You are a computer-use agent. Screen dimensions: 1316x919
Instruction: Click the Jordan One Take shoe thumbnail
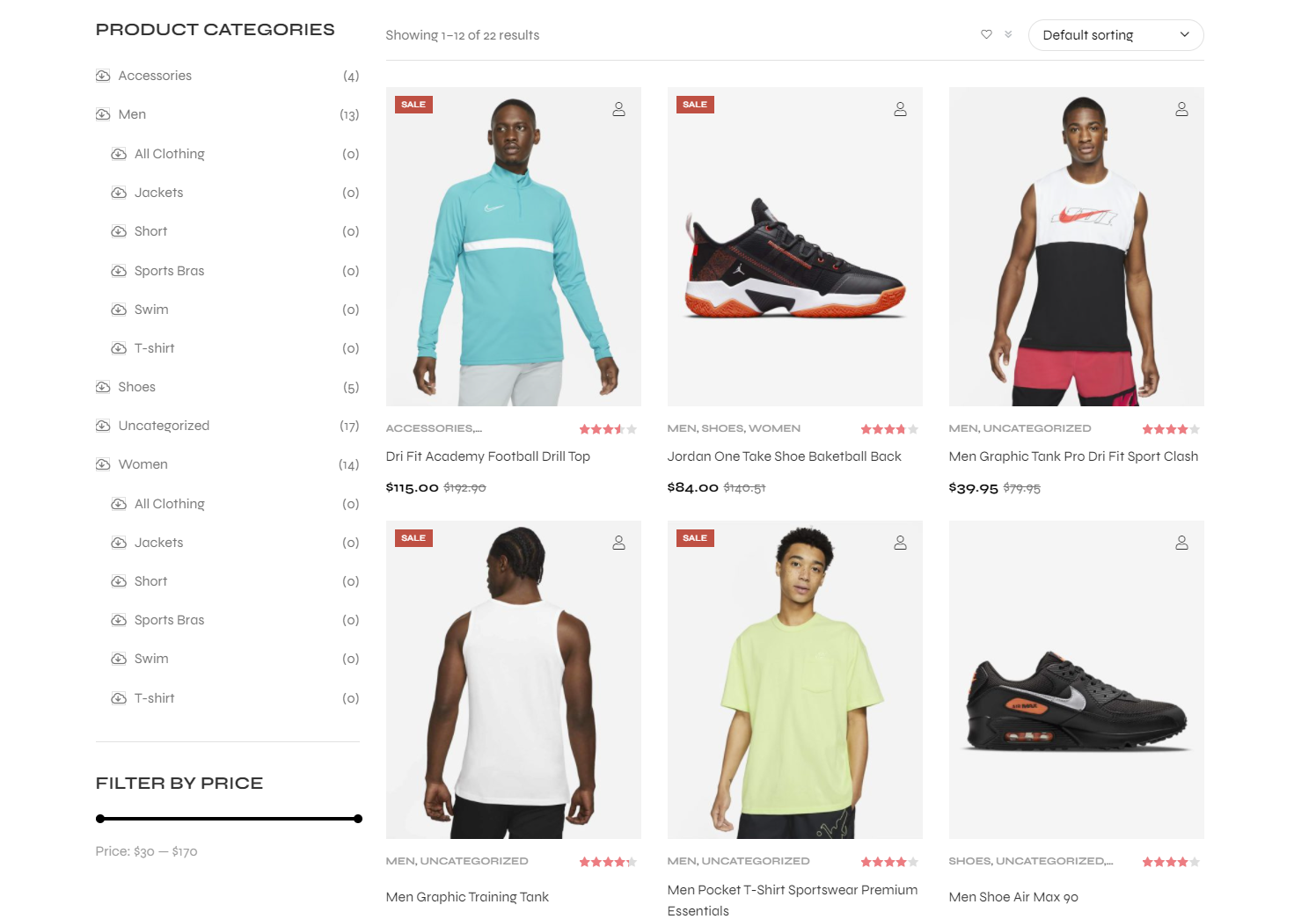pos(795,246)
